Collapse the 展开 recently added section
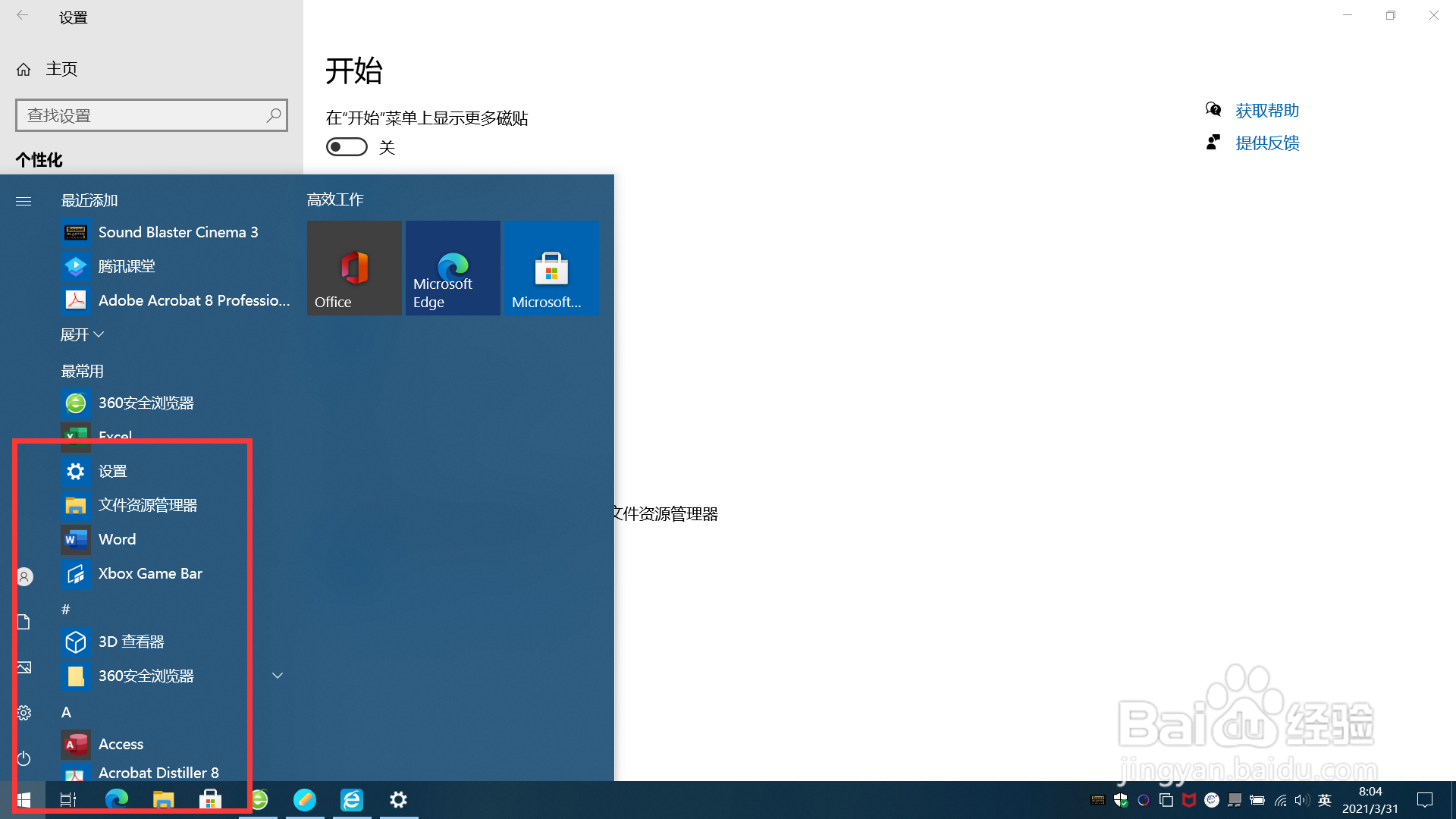The height and width of the screenshot is (819, 1456). [82, 334]
